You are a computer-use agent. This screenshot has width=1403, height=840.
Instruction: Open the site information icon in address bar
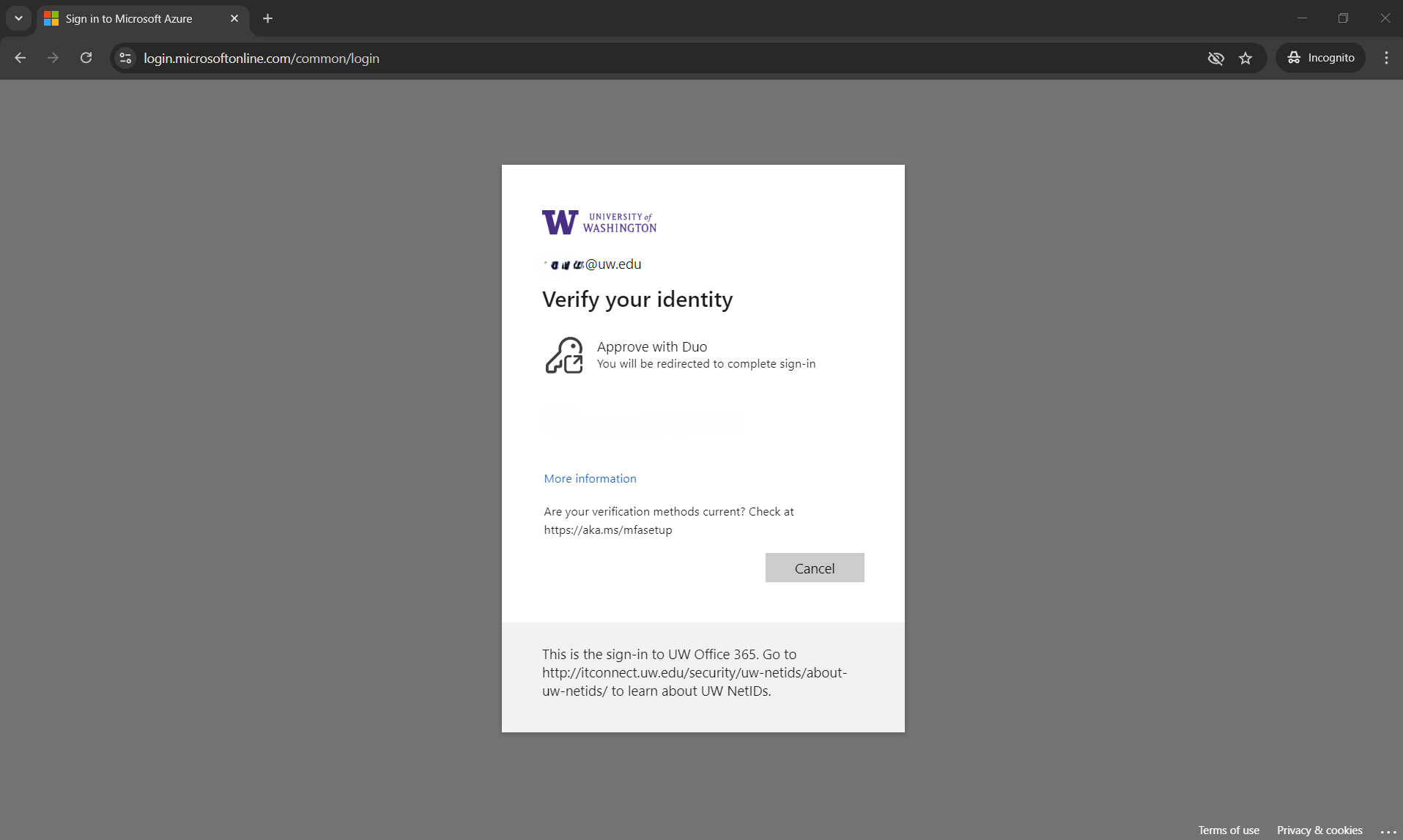pyautogui.click(x=125, y=58)
